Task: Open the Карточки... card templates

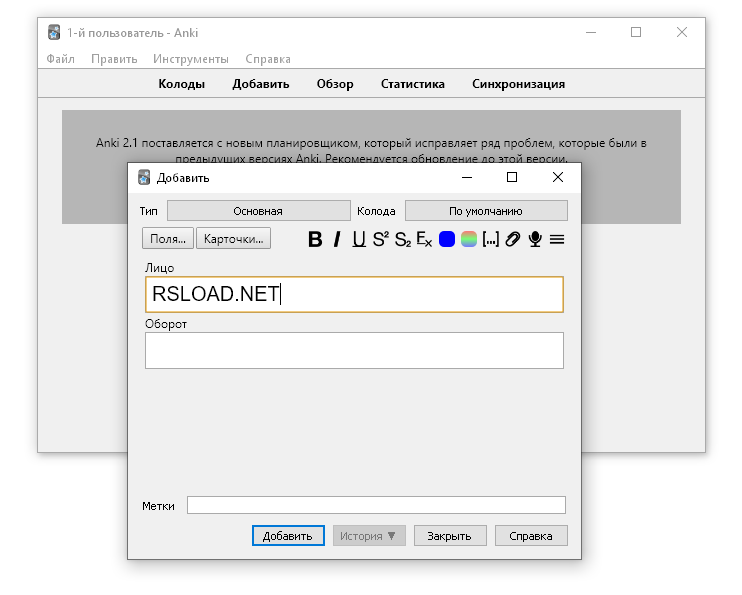Action: pos(233,238)
